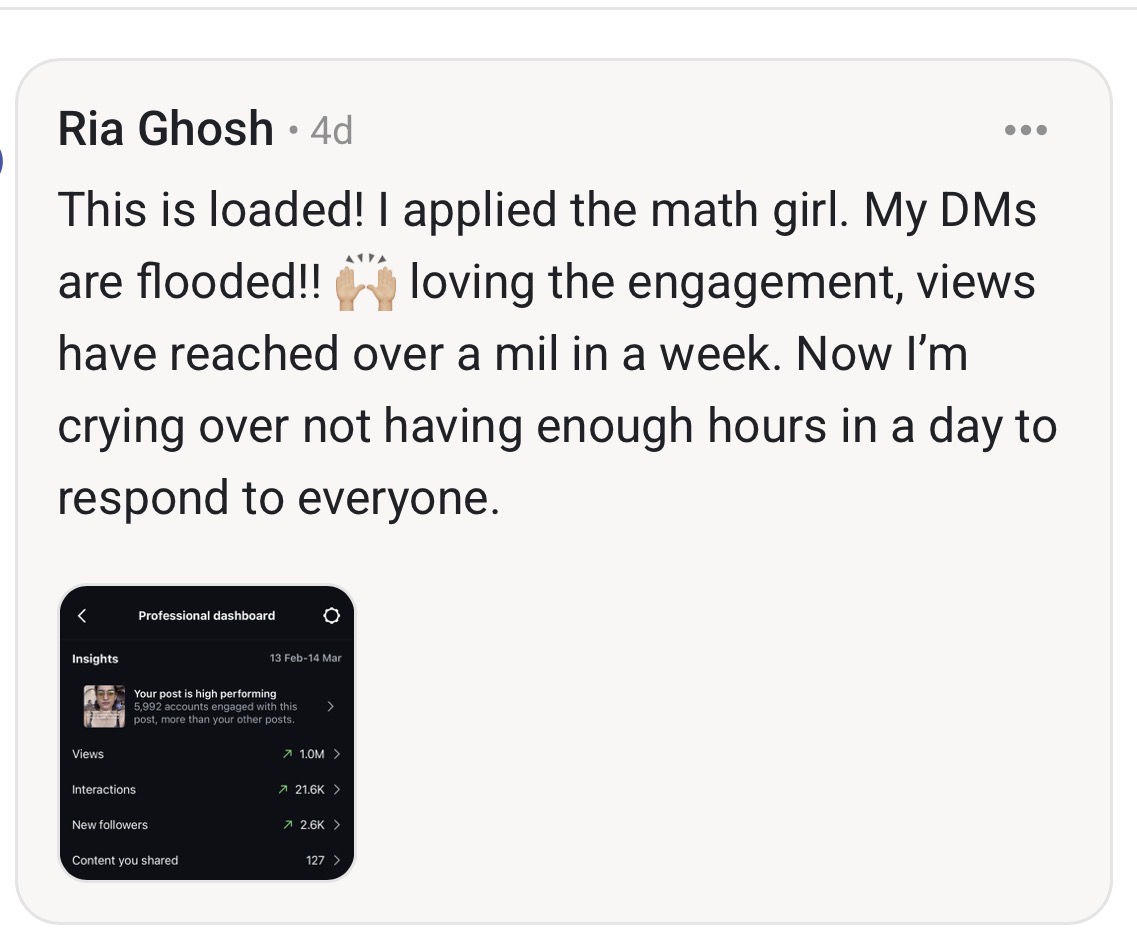Click the Insights heading
This screenshot has height=930, width=1137.
pyautogui.click(x=95, y=659)
